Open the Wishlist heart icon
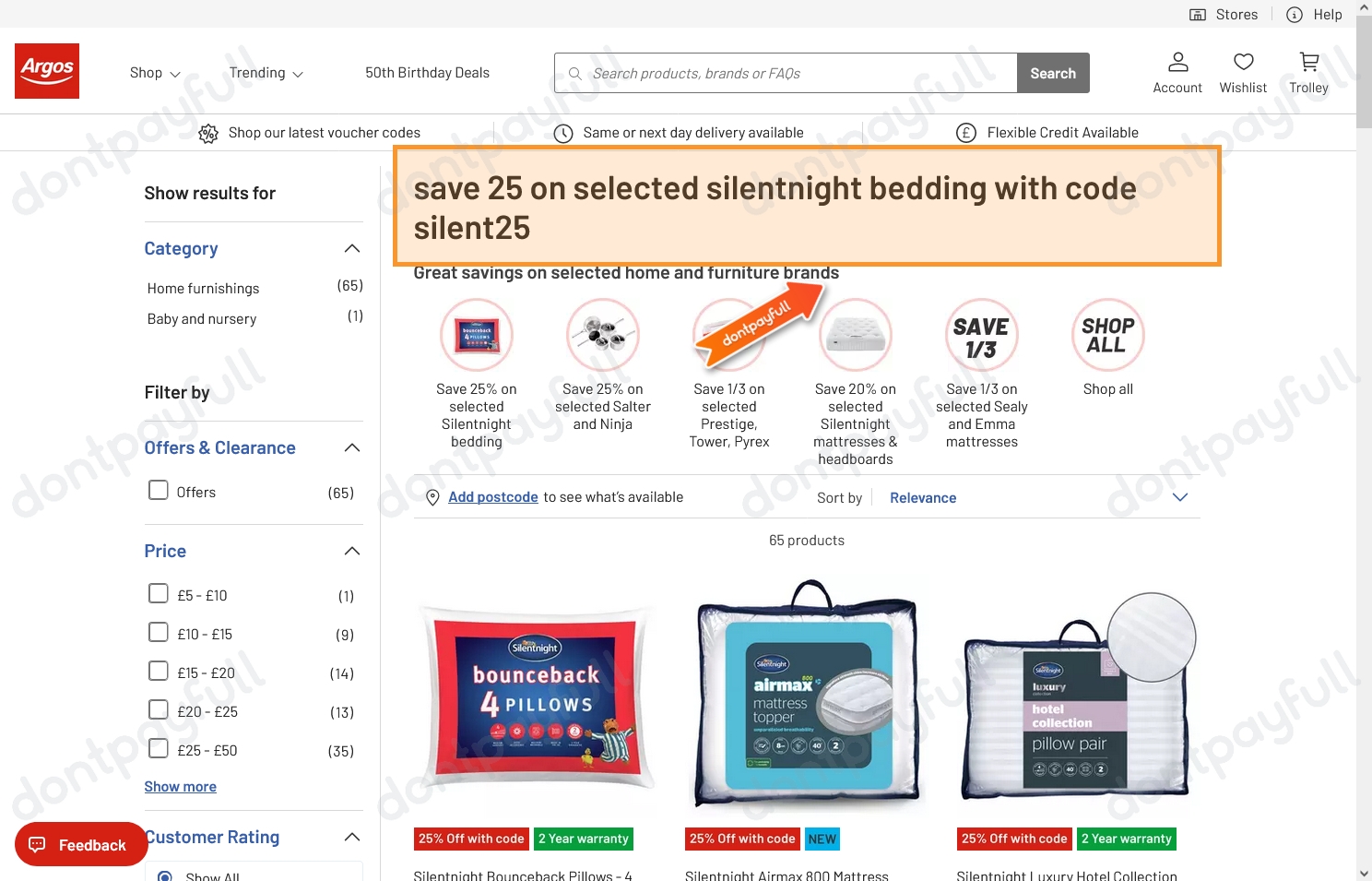 [1243, 62]
